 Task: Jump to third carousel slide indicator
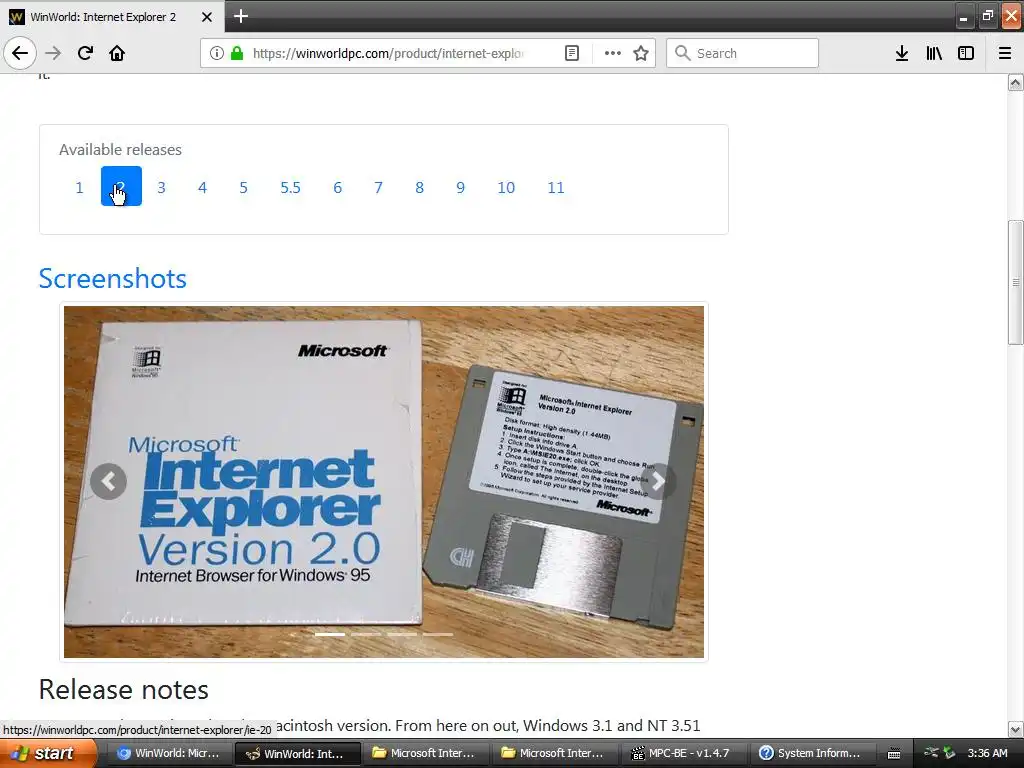tap(402, 633)
